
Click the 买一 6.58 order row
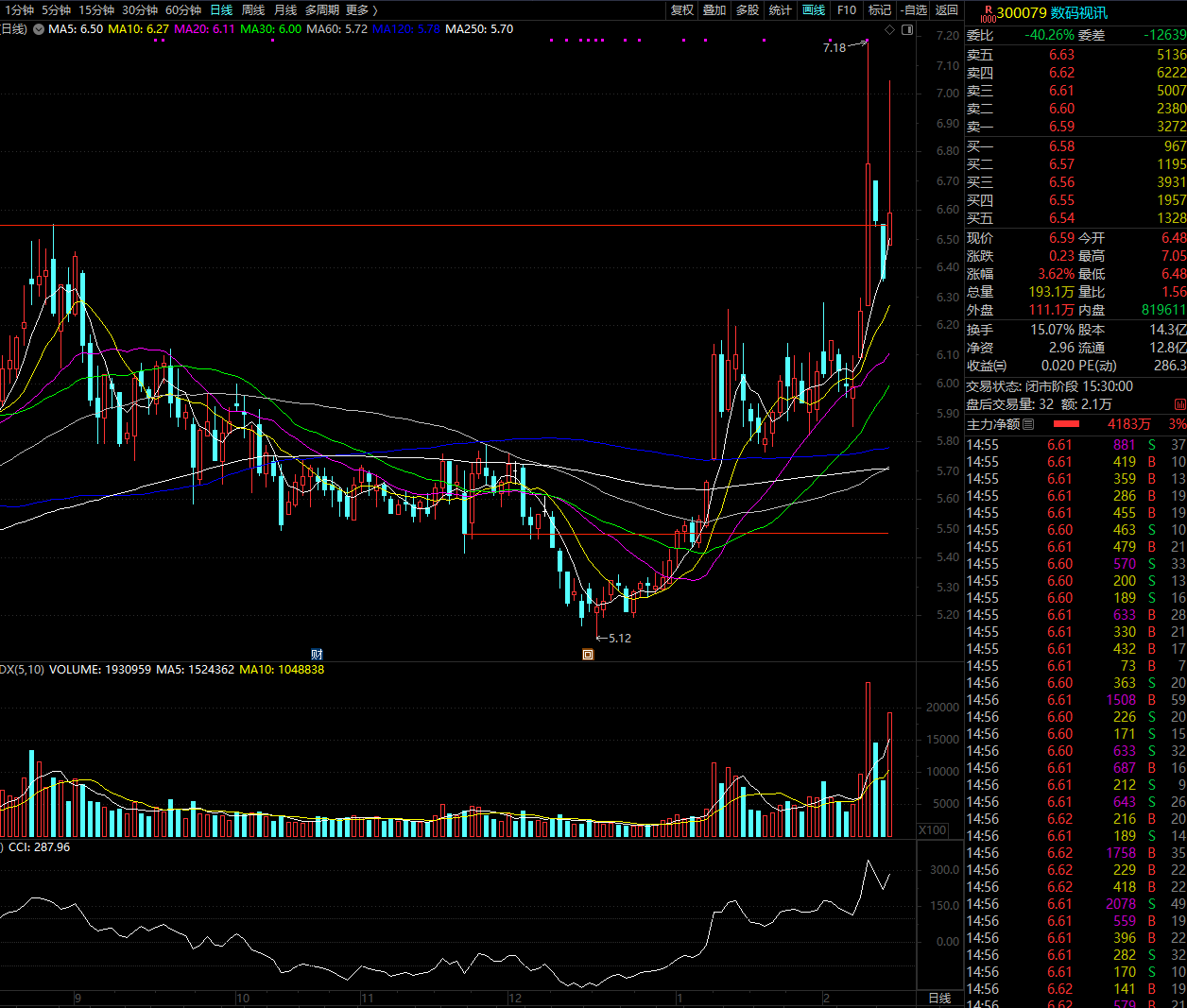pyautogui.click(x=1075, y=146)
